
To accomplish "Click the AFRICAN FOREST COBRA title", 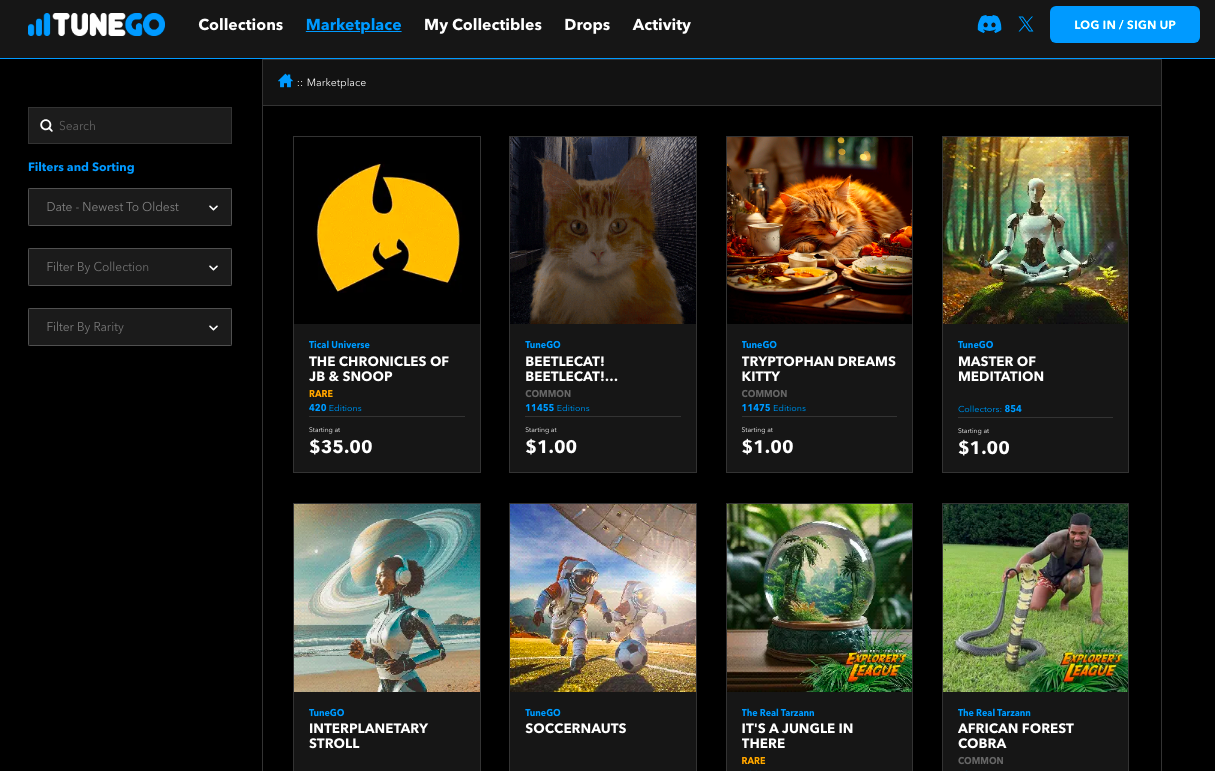I will [1015, 736].
